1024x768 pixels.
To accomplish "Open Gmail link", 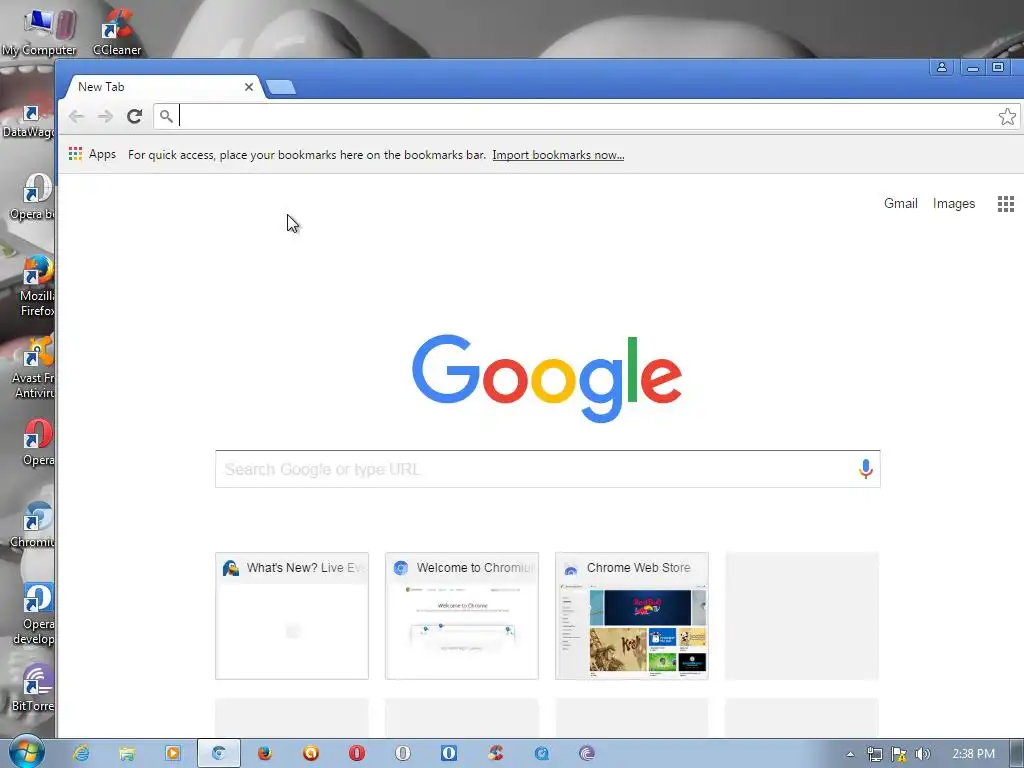I will (901, 203).
